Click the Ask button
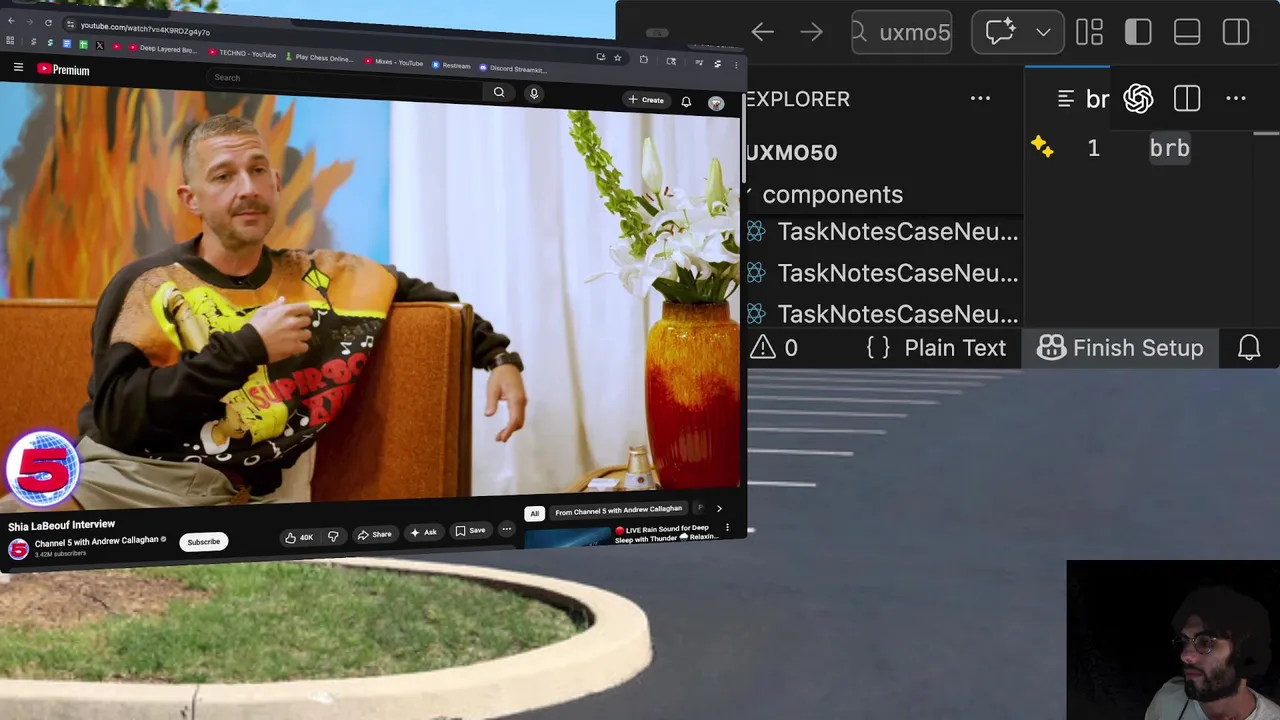 coord(423,532)
